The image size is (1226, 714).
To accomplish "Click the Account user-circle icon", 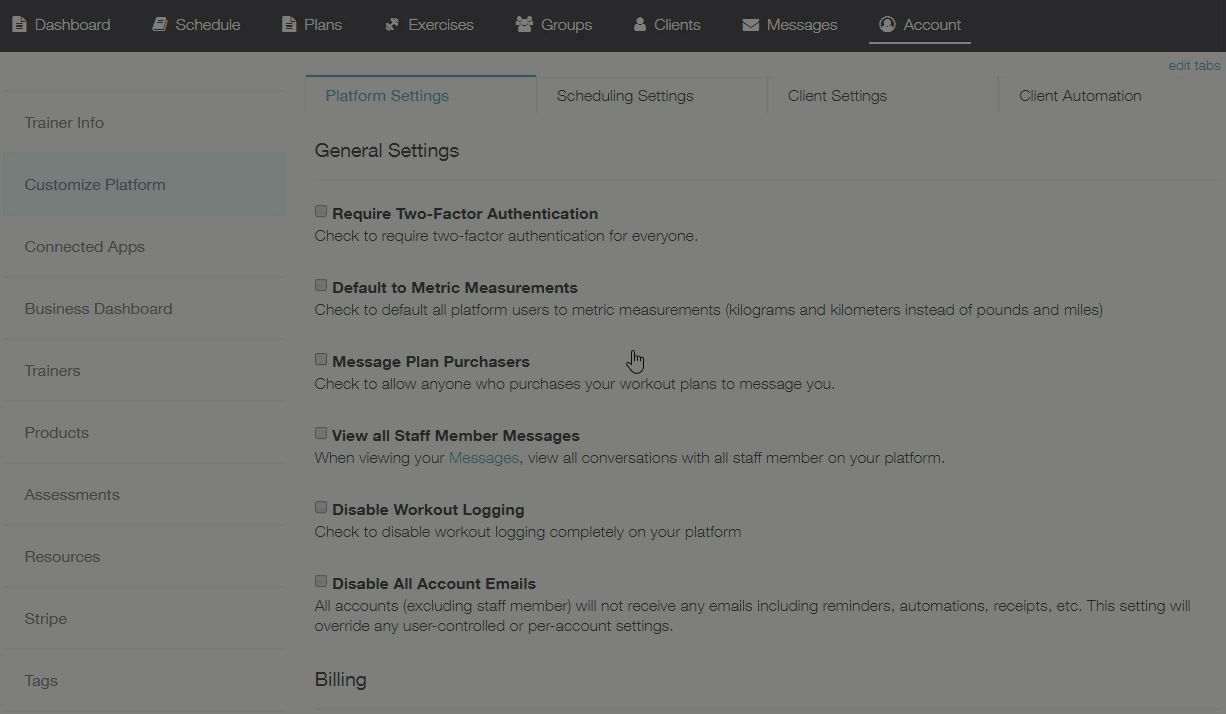I will click(x=887, y=24).
